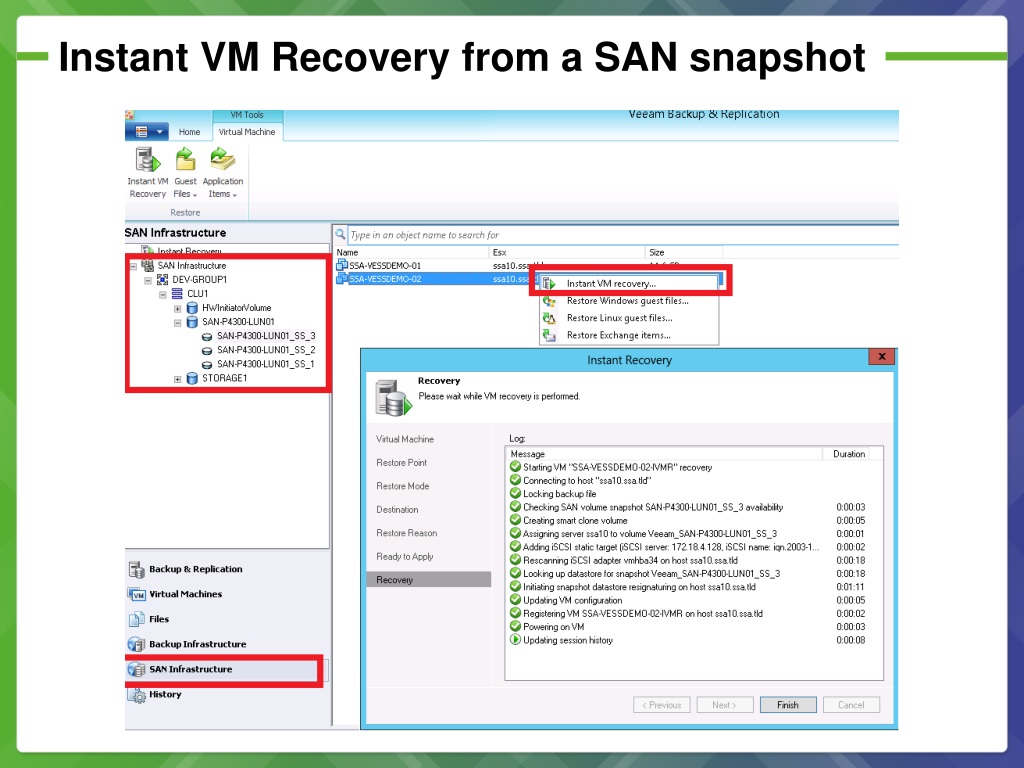Click the Previous button
This screenshot has width=1024, height=768.
tap(662, 705)
